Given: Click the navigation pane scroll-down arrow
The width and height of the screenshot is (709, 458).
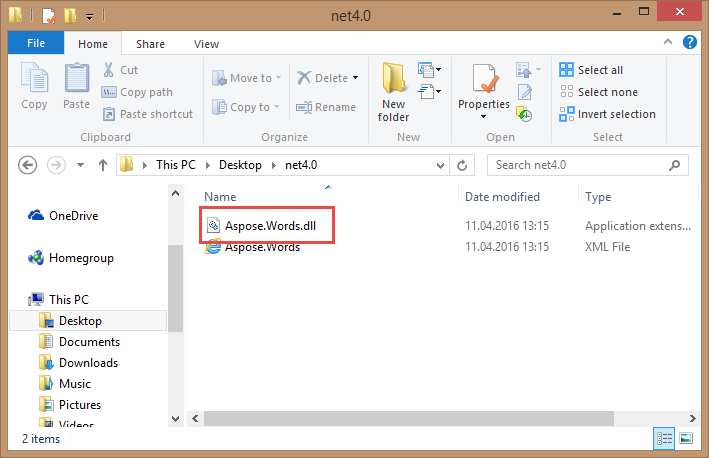Looking at the screenshot, I should (x=175, y=419).
